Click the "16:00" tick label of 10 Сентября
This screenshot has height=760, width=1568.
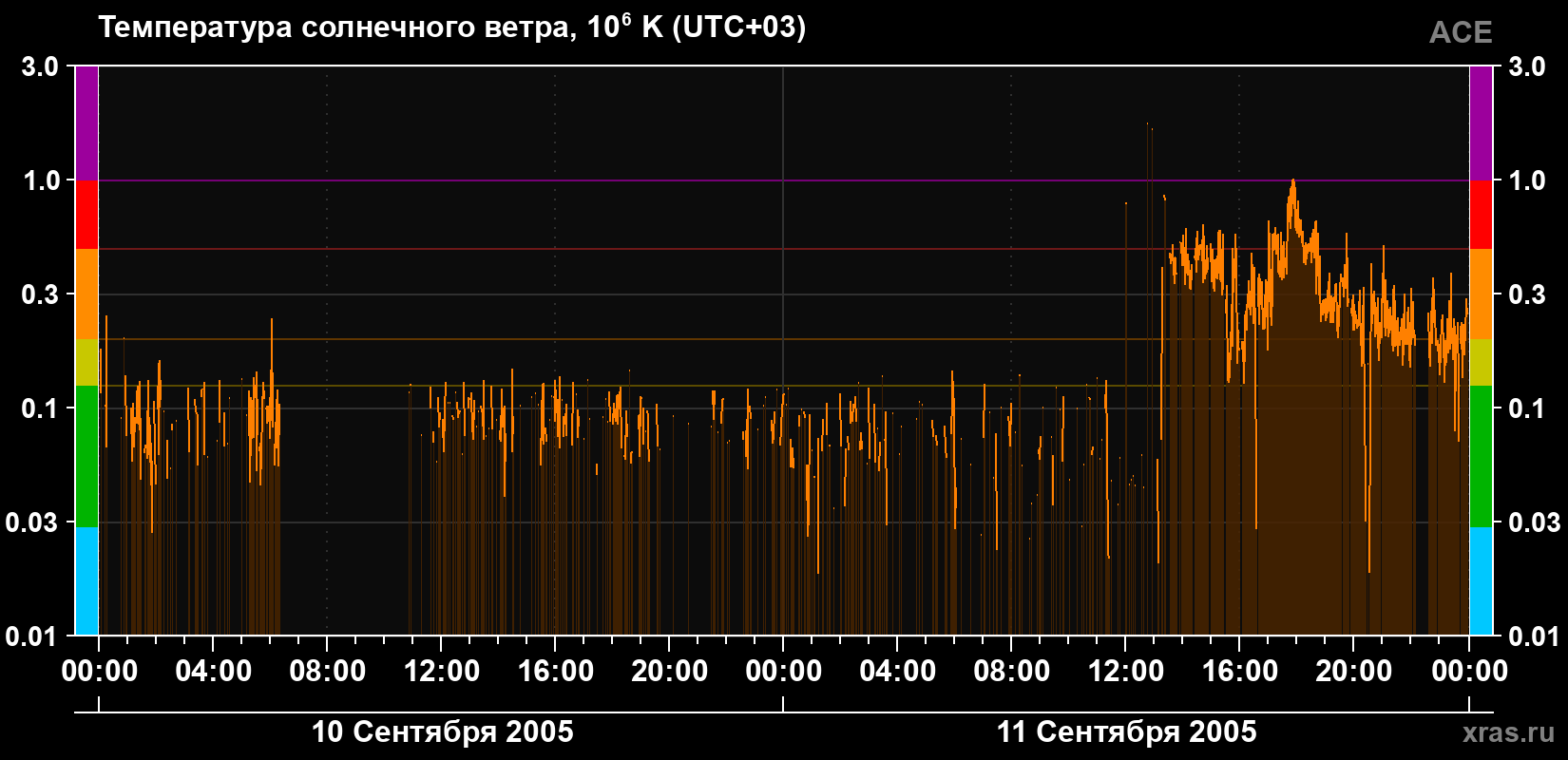(556, 672)
